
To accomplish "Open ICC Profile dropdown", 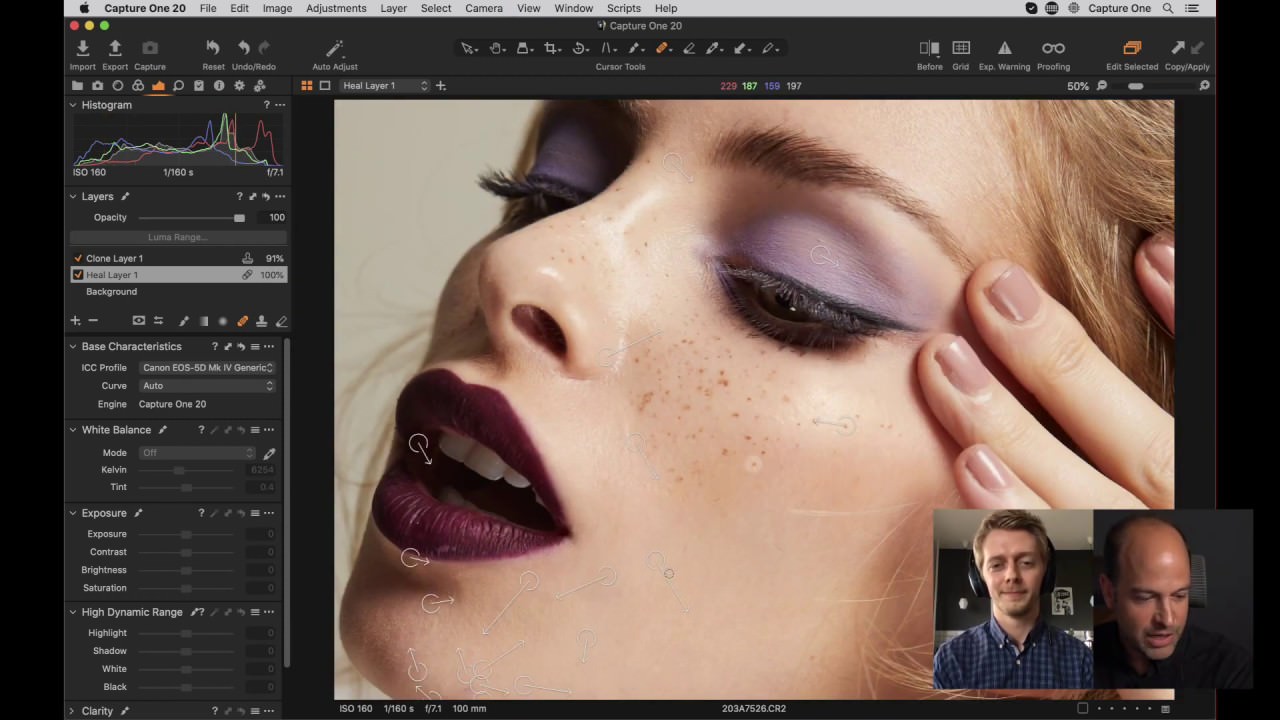I will (x=207, y=367).
